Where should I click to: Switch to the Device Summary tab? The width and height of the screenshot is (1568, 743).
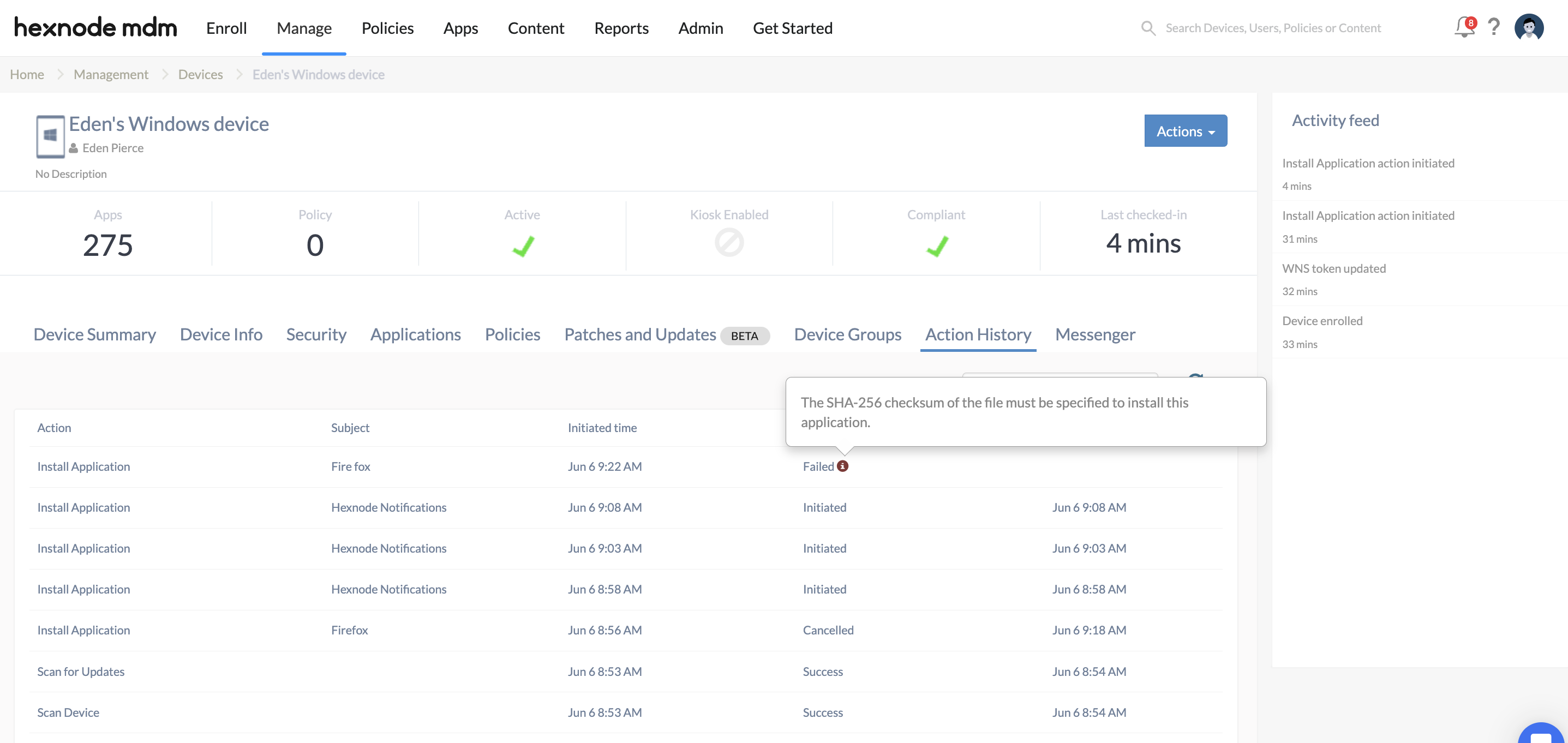(94, 334)
